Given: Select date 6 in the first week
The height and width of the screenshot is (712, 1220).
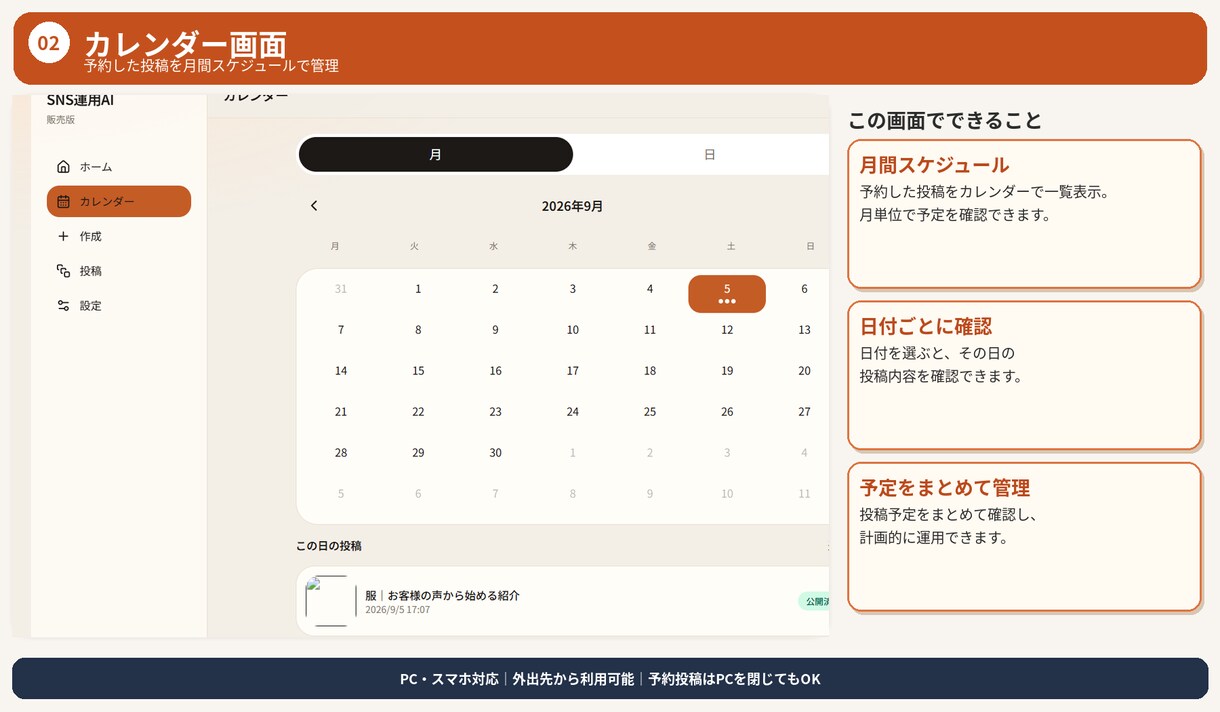Looking at the screenshot, I should 804,289.
